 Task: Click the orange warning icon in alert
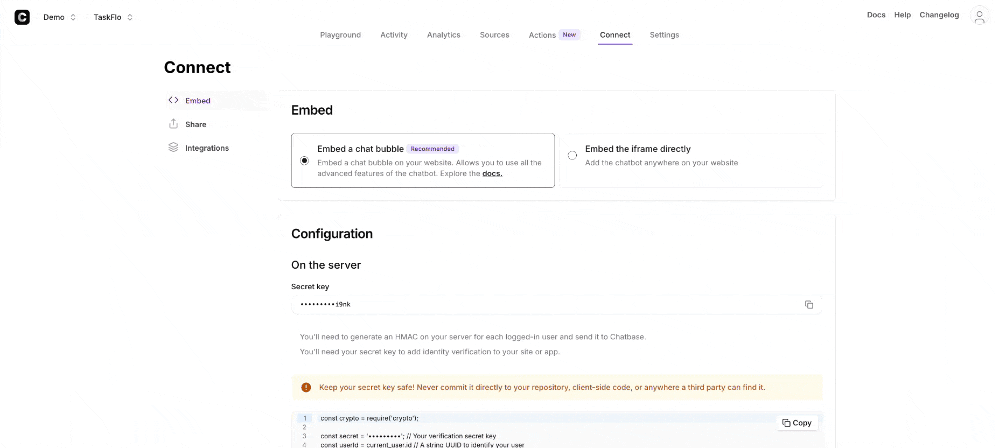tap(306, 387)
